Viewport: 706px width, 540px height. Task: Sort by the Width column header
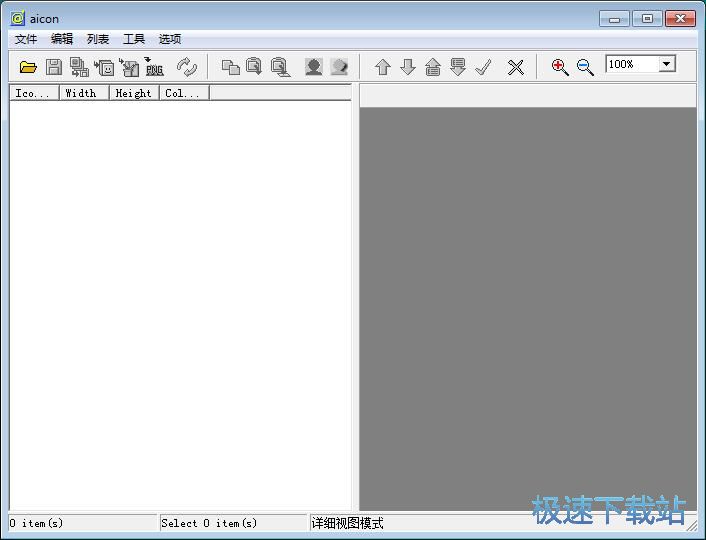pyautogui.click(x=85, y=93)
